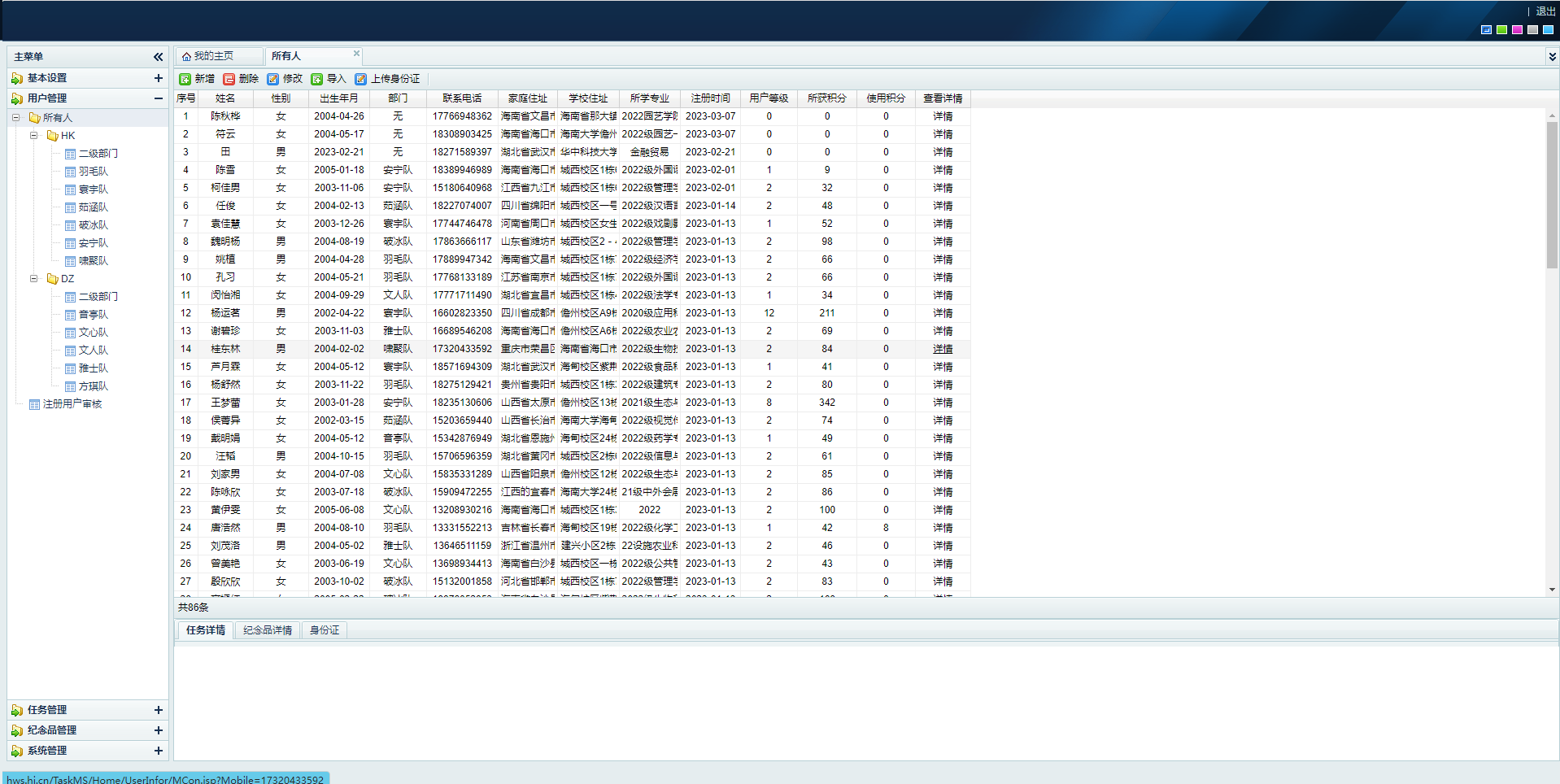The image size is (1560, 784).
Task: Select 雅士队 under DZ
Action: click(93, 368)
